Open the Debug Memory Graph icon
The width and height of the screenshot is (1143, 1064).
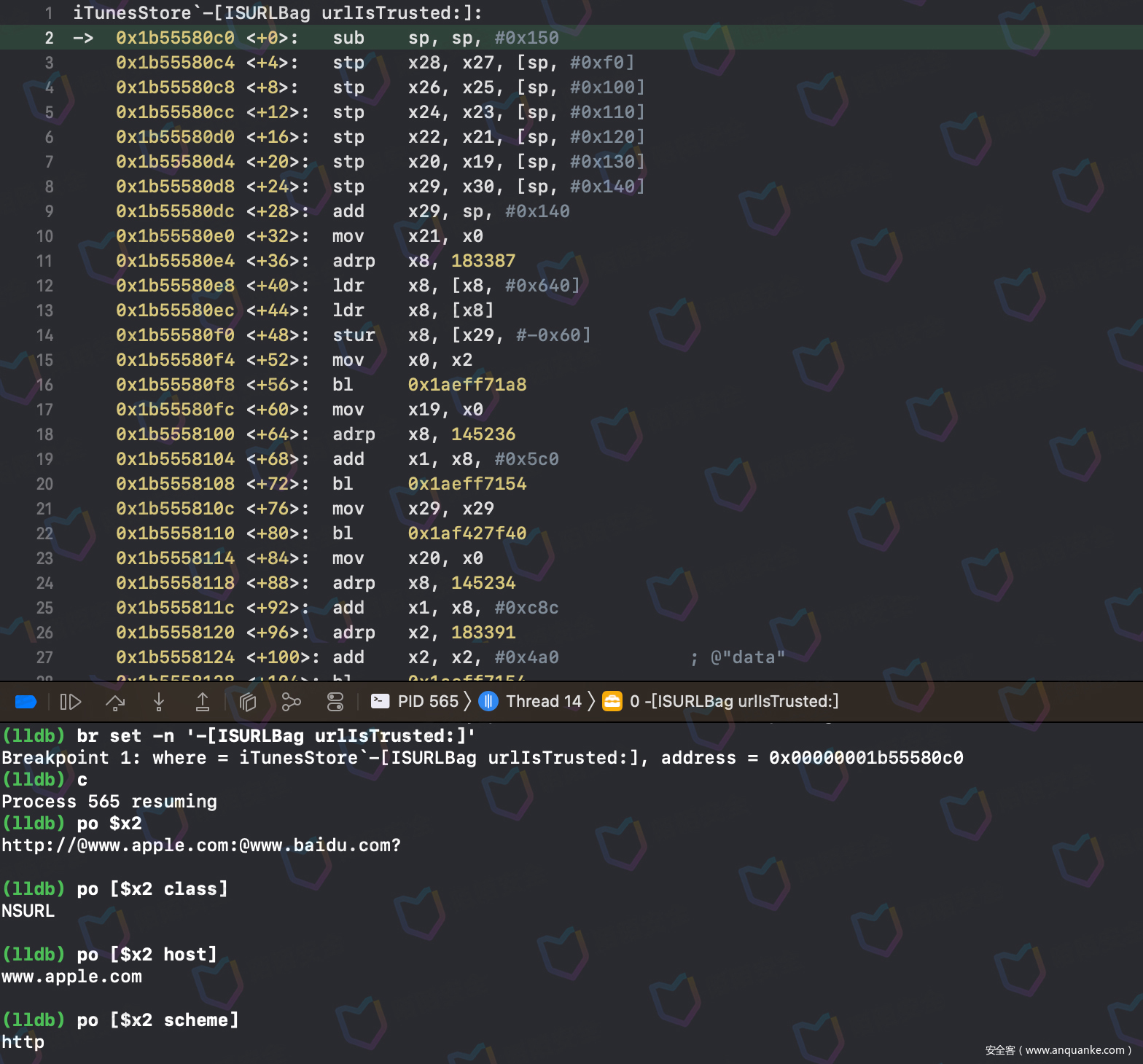(291, 702)
